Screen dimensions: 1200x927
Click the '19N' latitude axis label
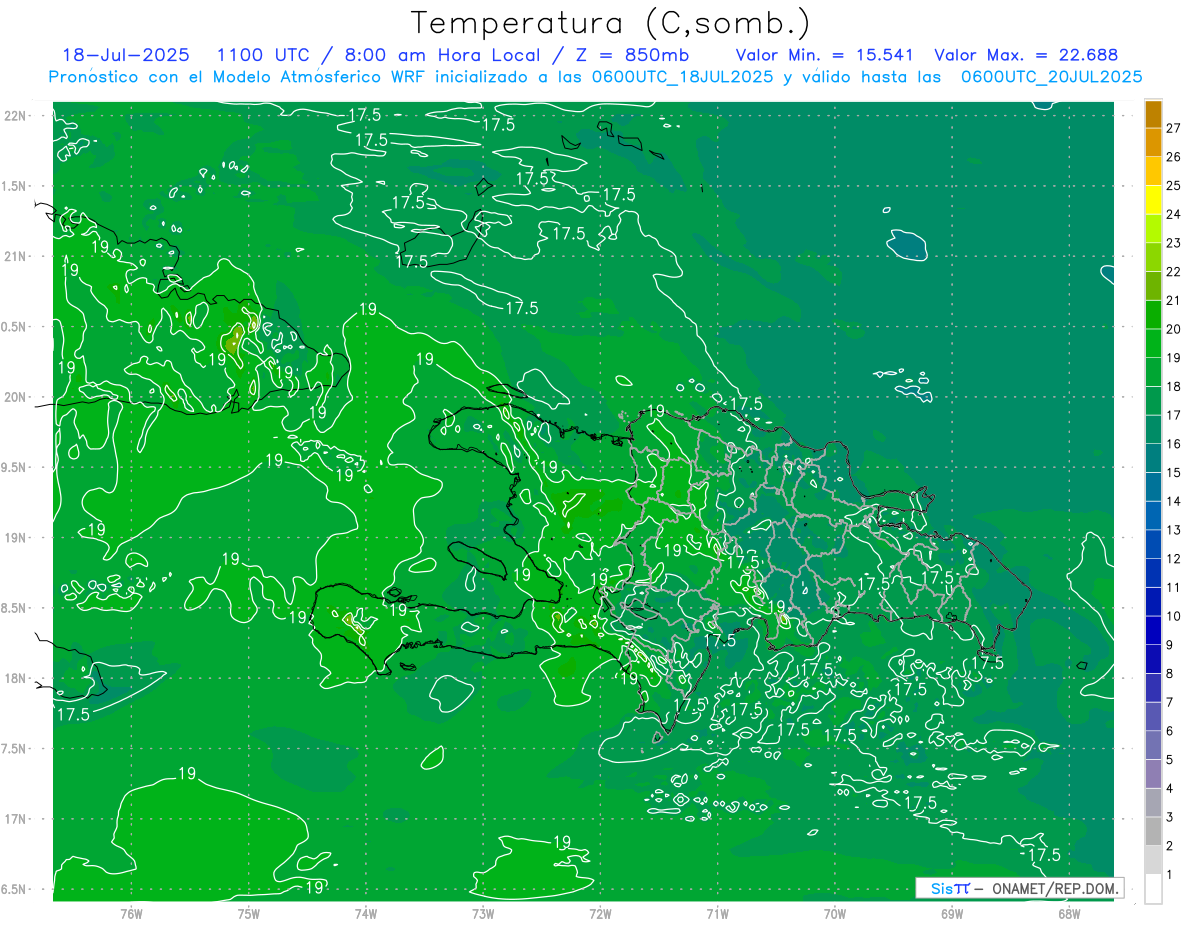tap(14, 538)
